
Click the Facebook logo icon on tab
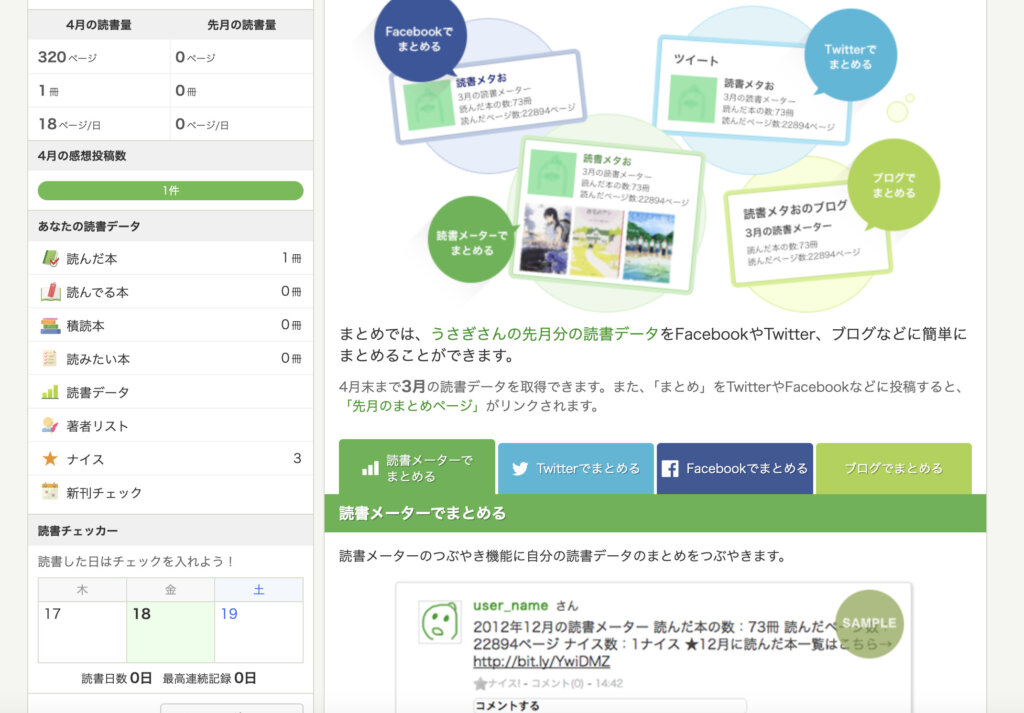click(x=670, y=469)
